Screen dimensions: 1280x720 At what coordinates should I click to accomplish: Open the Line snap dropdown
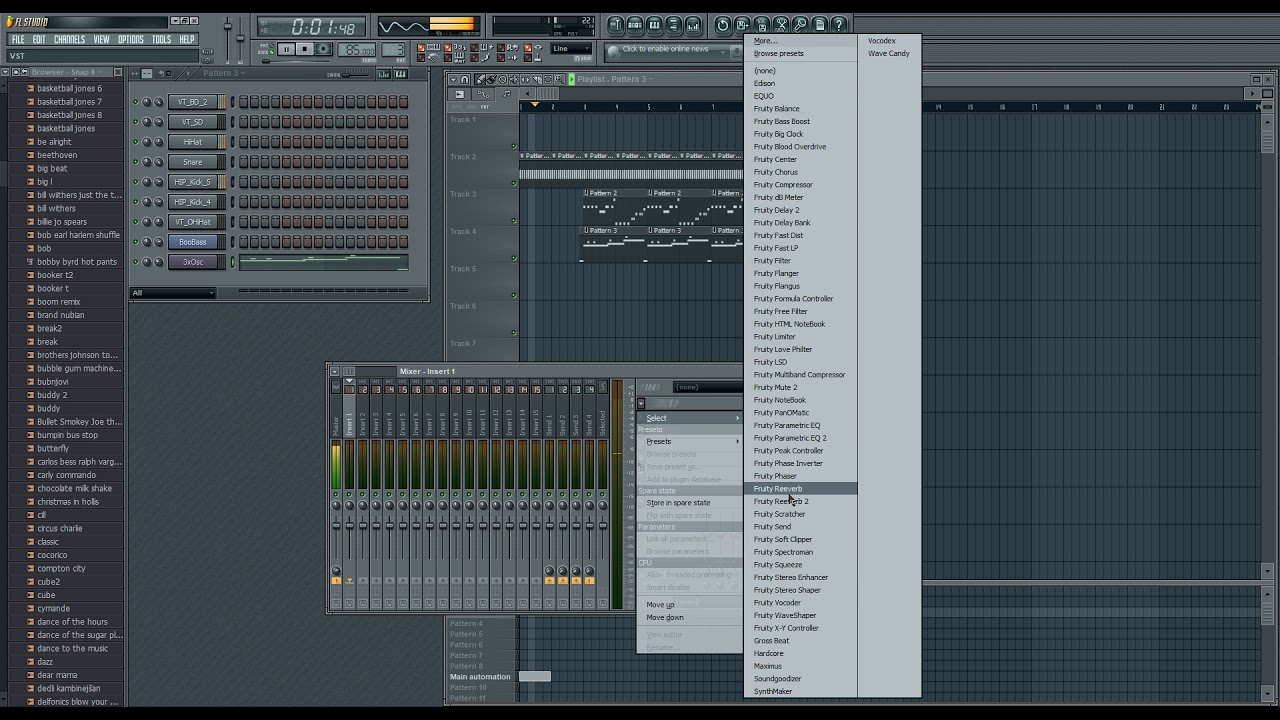(573, 49)
